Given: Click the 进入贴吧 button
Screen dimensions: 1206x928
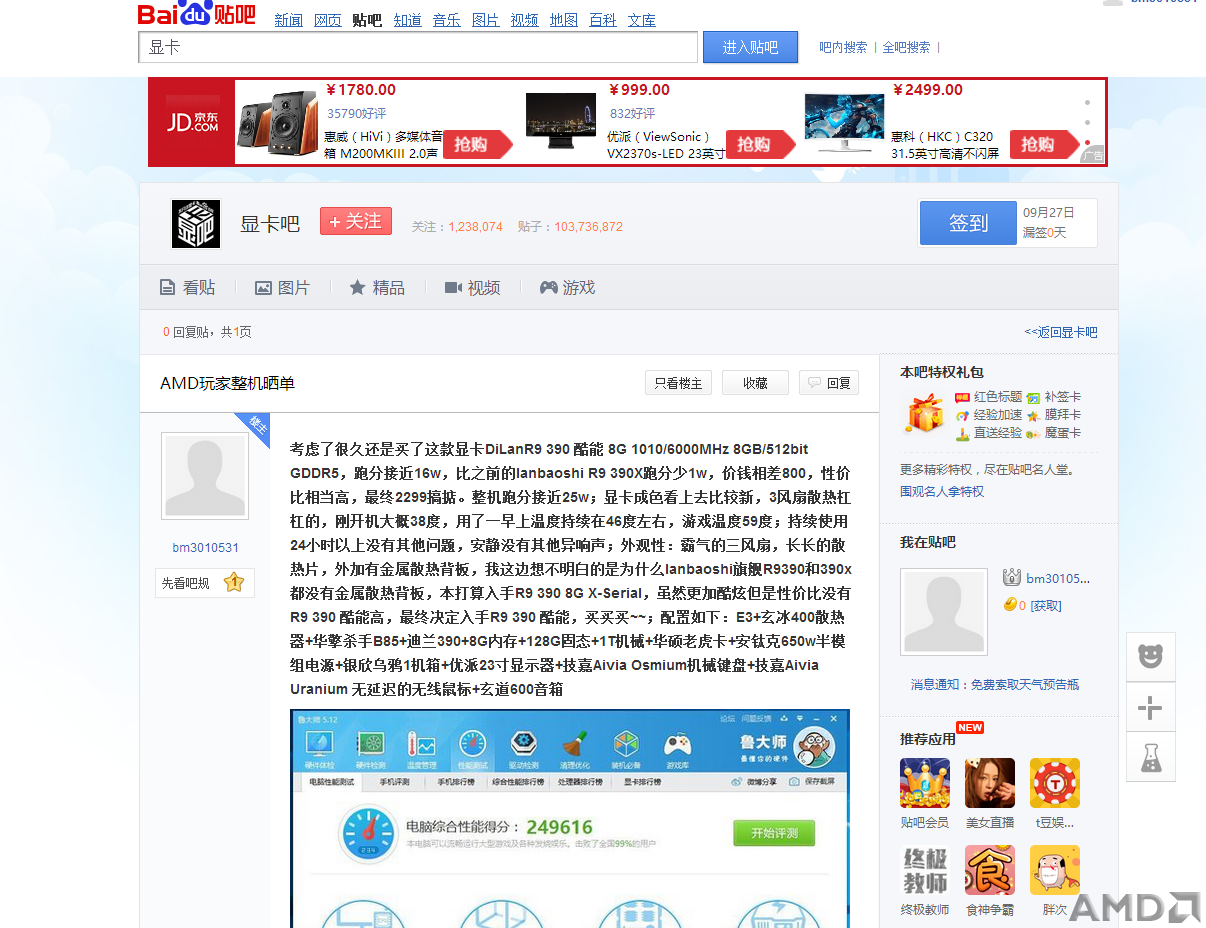Looking at the screenshot, I should (x=750, y=47).
